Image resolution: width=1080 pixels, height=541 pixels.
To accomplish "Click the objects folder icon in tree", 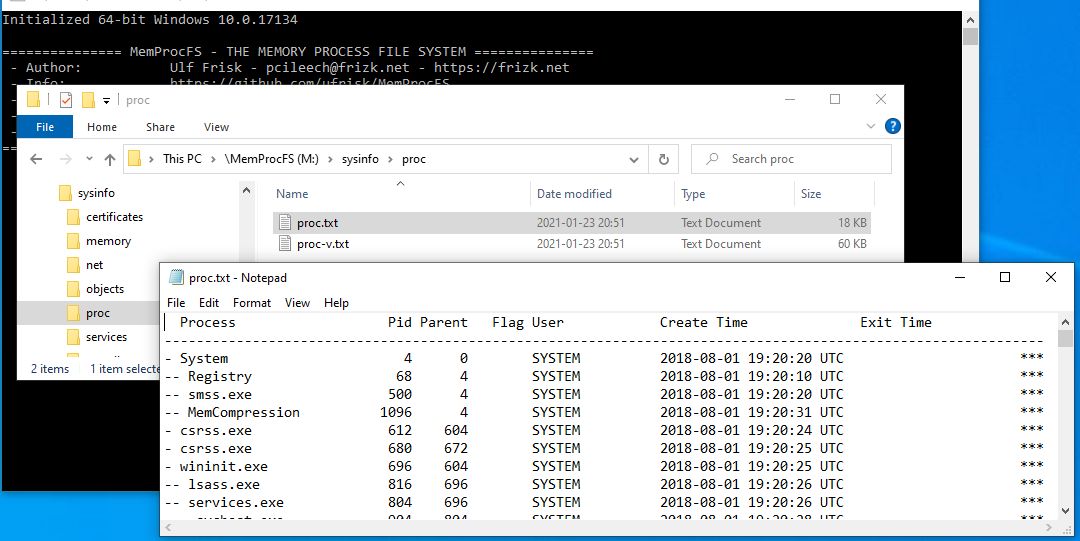I will click(74, 289).
